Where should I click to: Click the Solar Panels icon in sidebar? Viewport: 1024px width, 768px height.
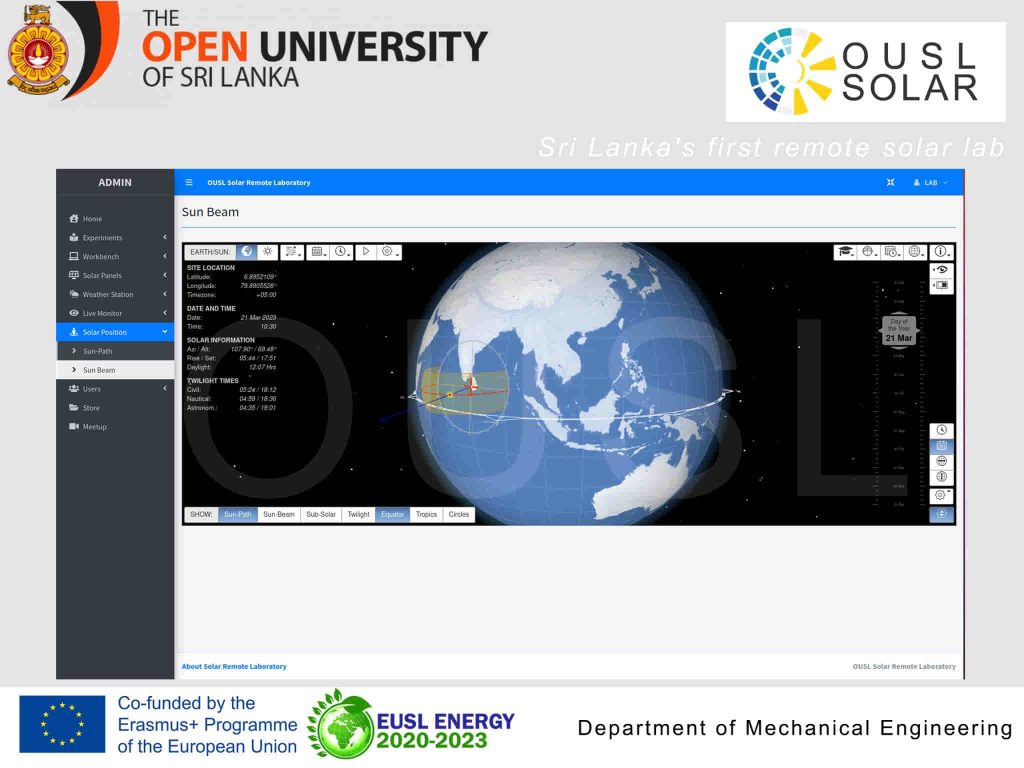point(74,275)
